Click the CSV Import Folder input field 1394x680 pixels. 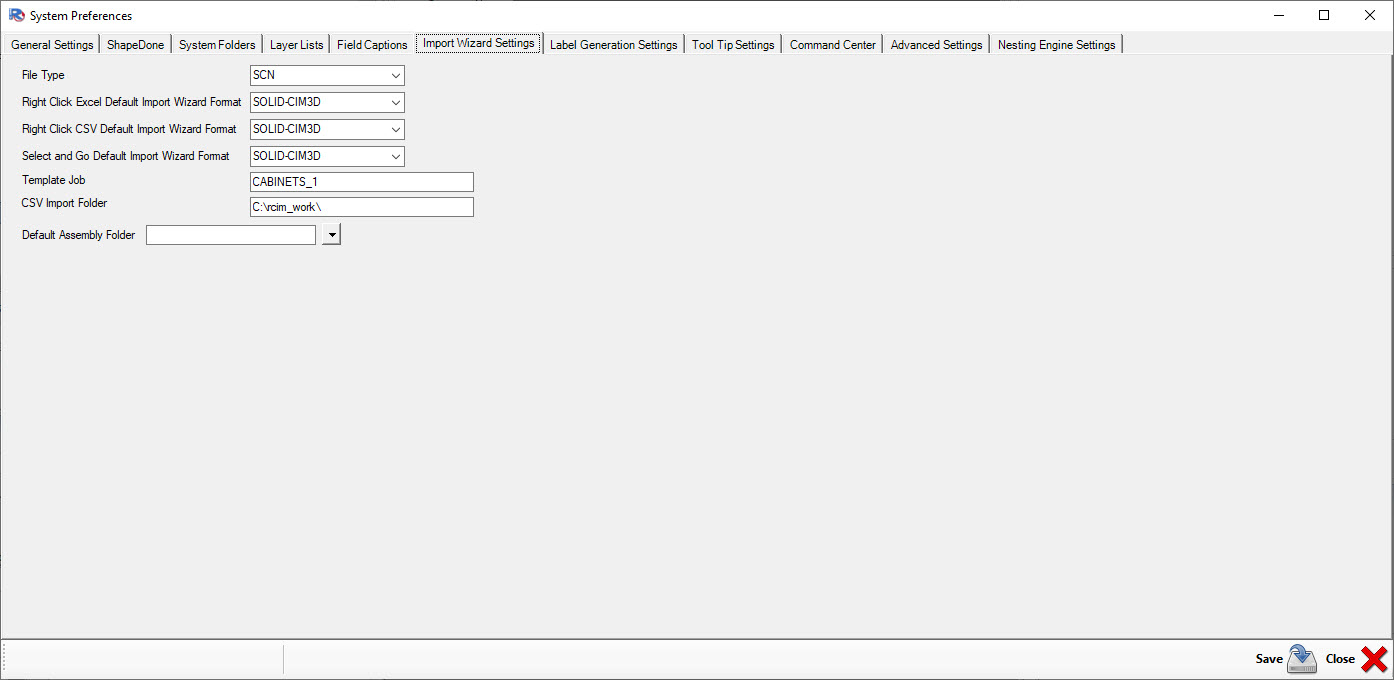point(361,206)
